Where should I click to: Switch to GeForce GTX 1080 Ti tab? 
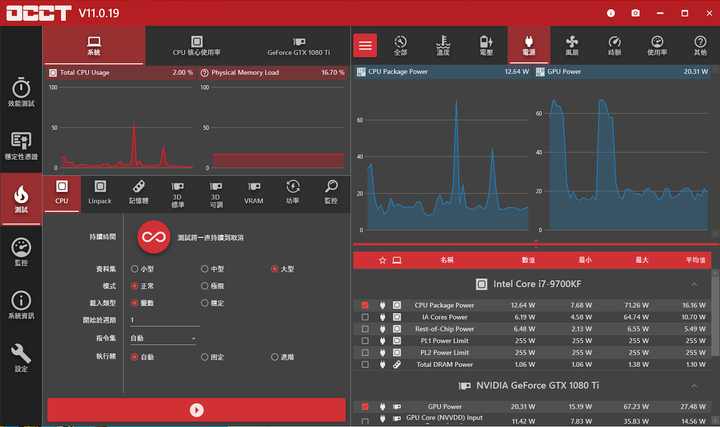[x=299, y=45]
